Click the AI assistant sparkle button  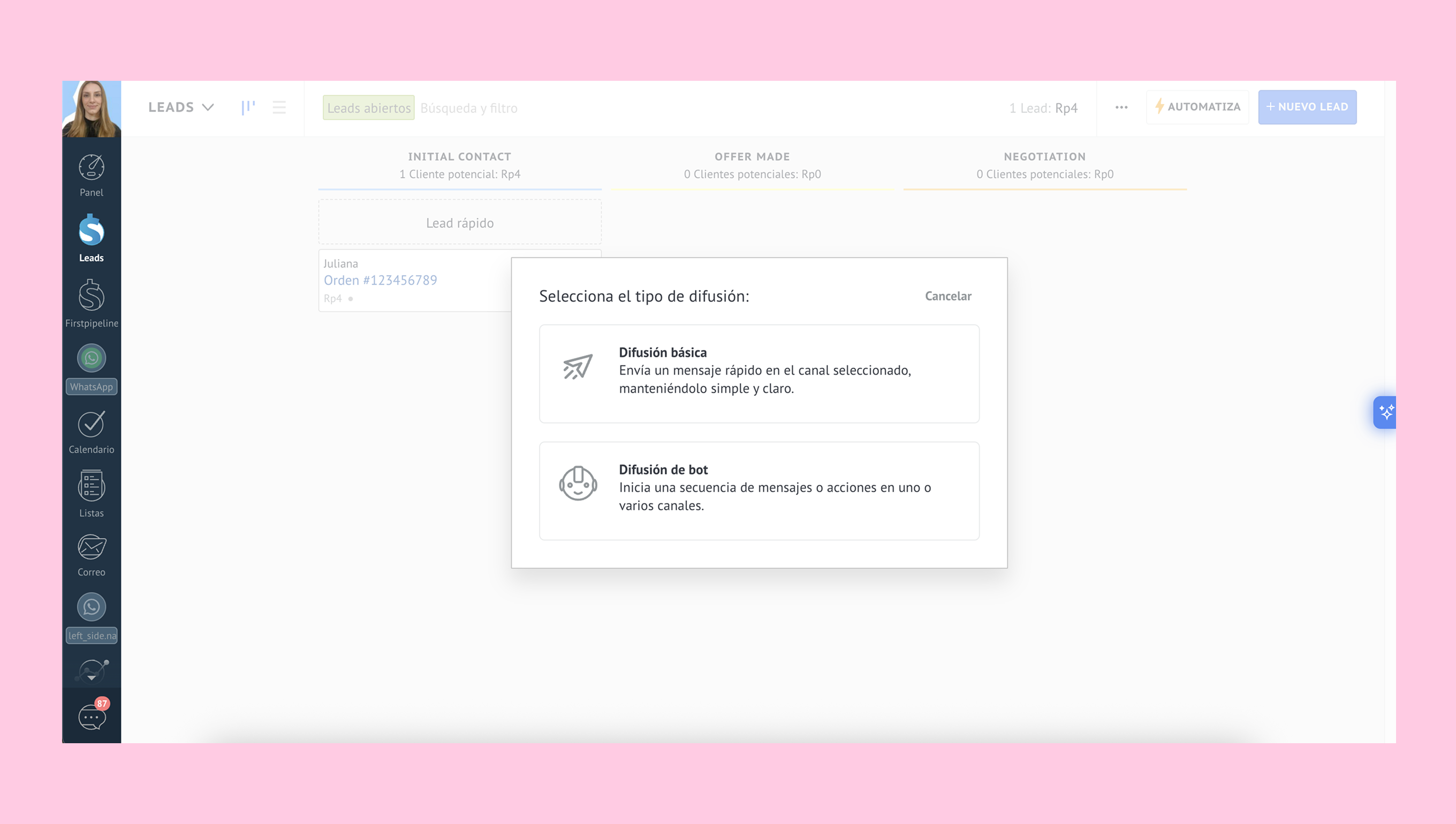(x=1386, y=412)
